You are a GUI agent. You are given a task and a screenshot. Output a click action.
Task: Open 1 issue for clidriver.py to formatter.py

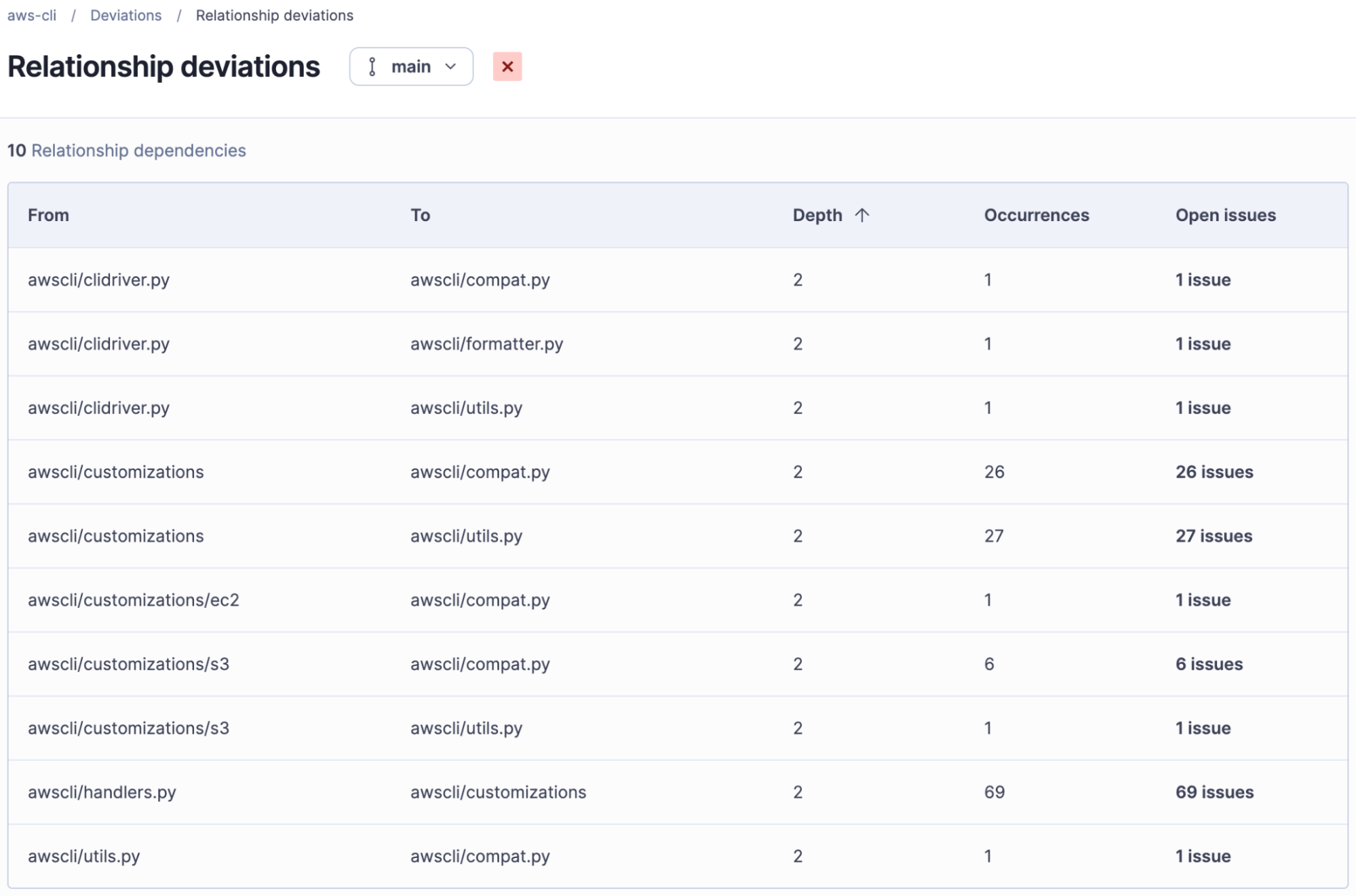[1203, 344]
